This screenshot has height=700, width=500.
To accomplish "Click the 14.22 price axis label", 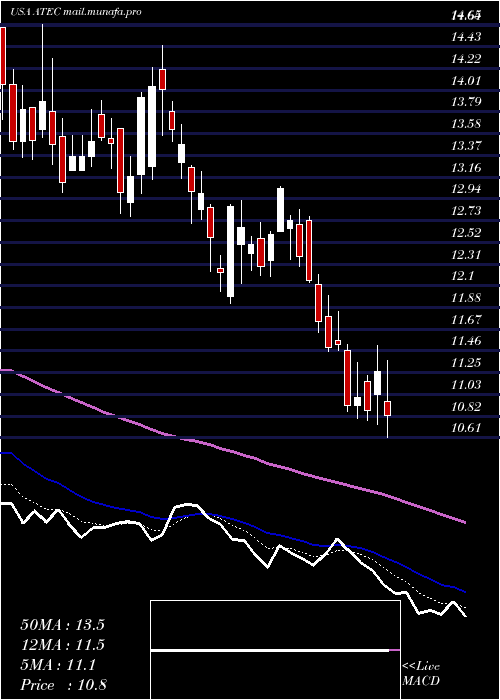I will (x=466, y=58).
